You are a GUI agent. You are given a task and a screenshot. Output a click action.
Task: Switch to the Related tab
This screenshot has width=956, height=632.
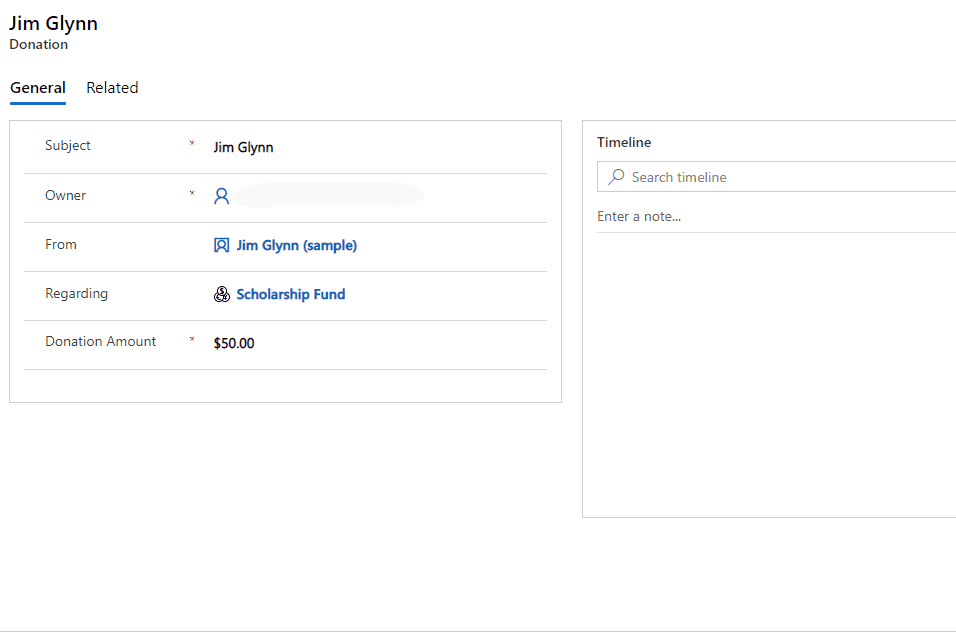(x=112, y=88)
